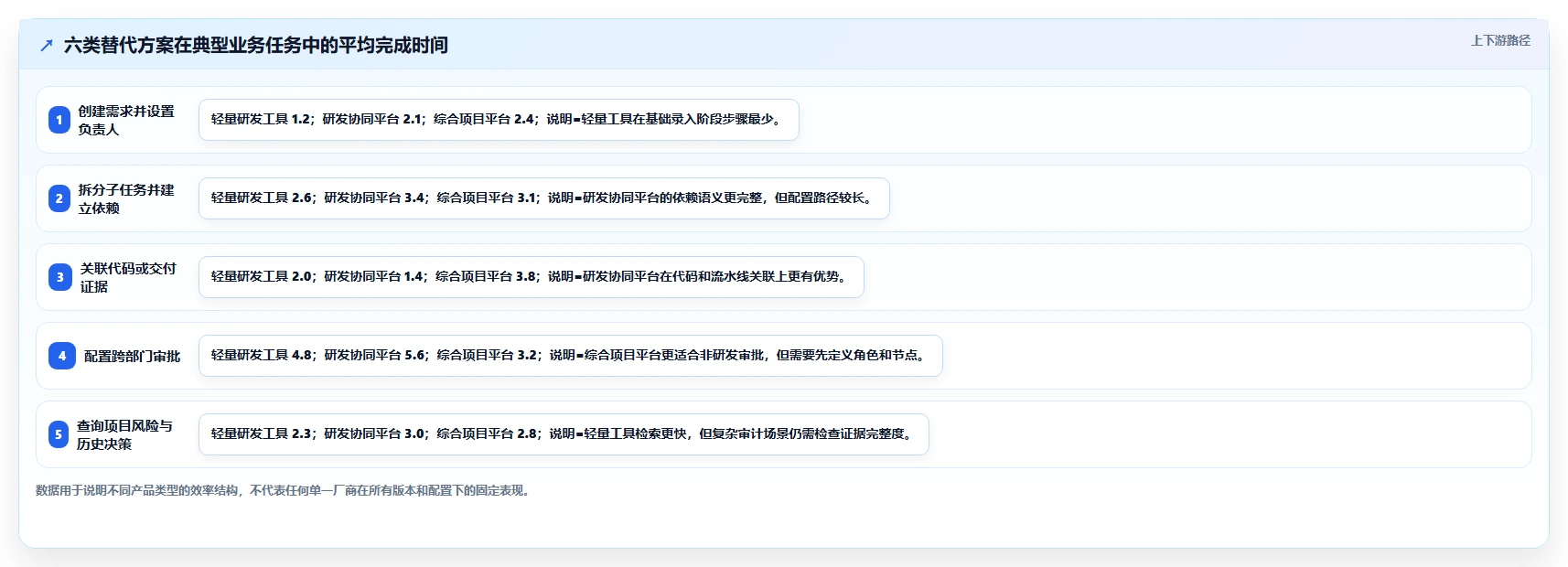Click the 拆分子任务并建立依赖 task label
Image resolution: width=1568 pixels, height=567 pixels.
(x=125, y=198)
